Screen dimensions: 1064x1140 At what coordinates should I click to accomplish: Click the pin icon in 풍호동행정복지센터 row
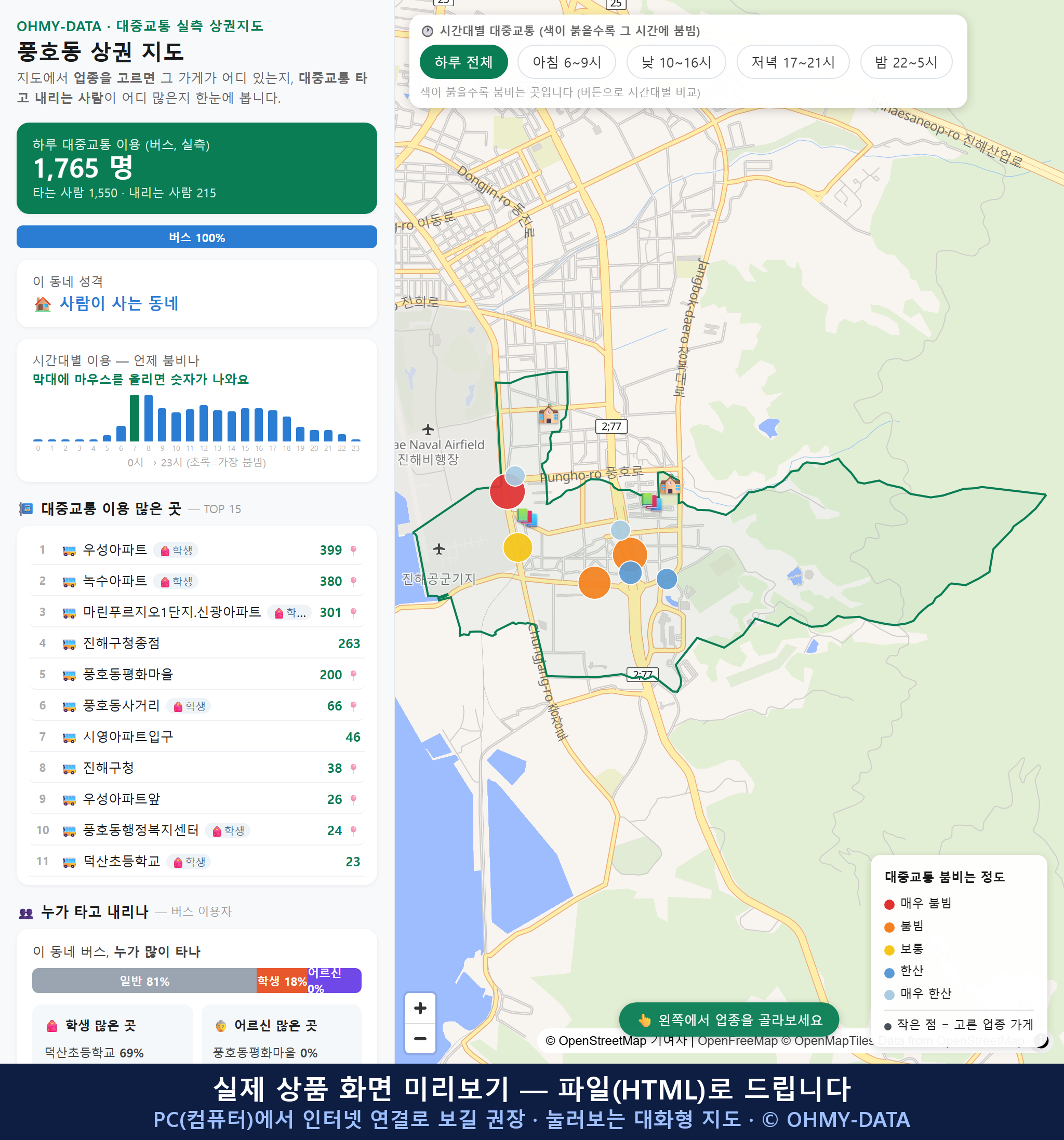pyautogui.click(x=353, y=830)
